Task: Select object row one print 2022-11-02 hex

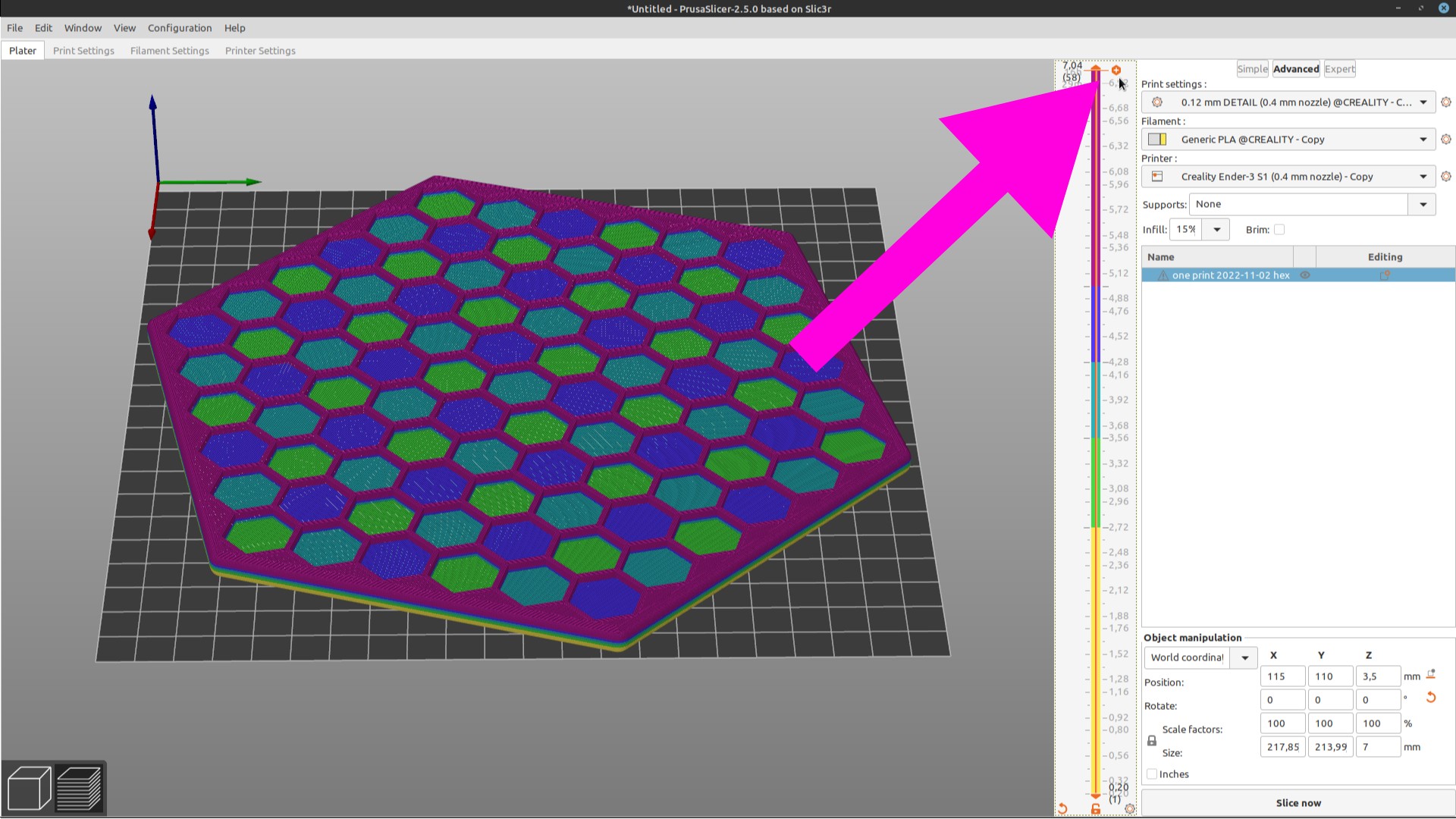Action: (1298, 275)
